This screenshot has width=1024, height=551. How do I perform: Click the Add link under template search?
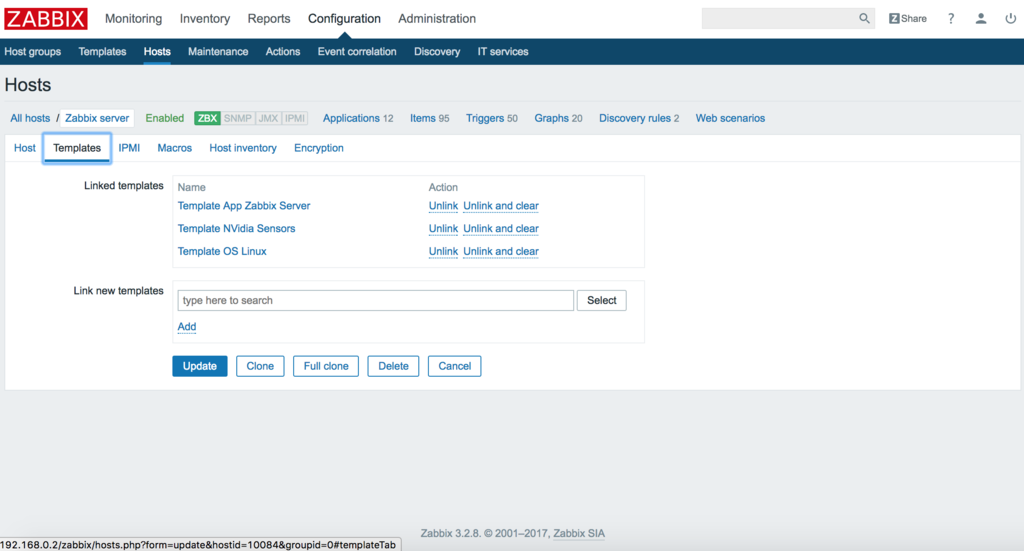(187, 326)
